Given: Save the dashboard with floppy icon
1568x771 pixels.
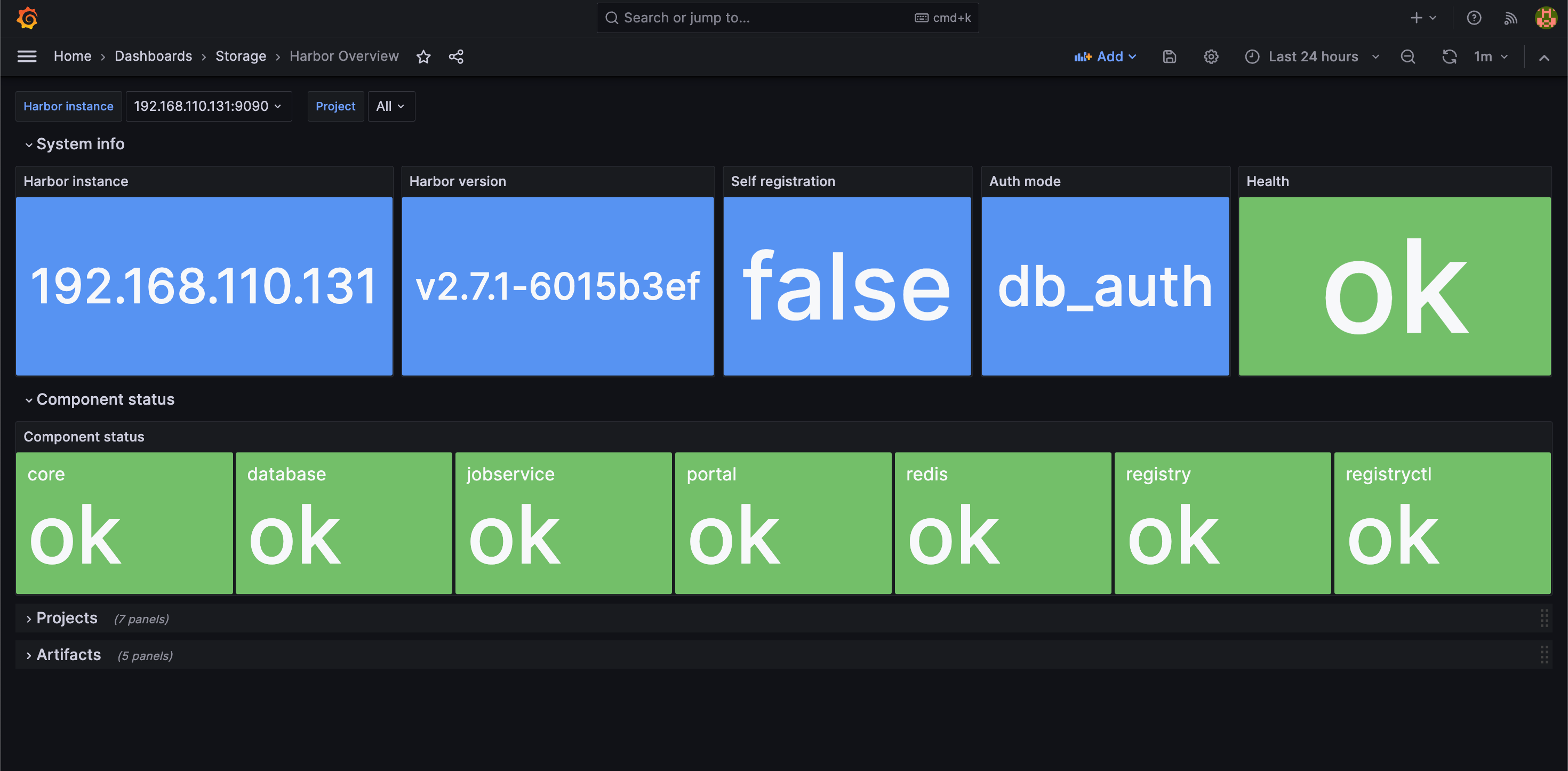Looking at the screenshot, I should (x=1169, y=57).
